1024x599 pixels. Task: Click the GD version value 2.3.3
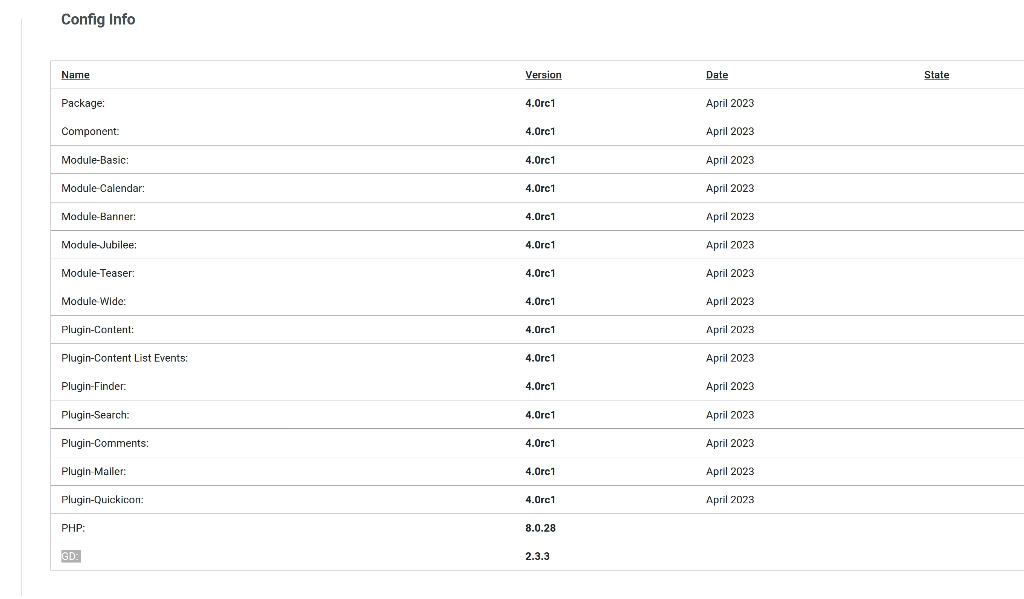pos(537,557)
